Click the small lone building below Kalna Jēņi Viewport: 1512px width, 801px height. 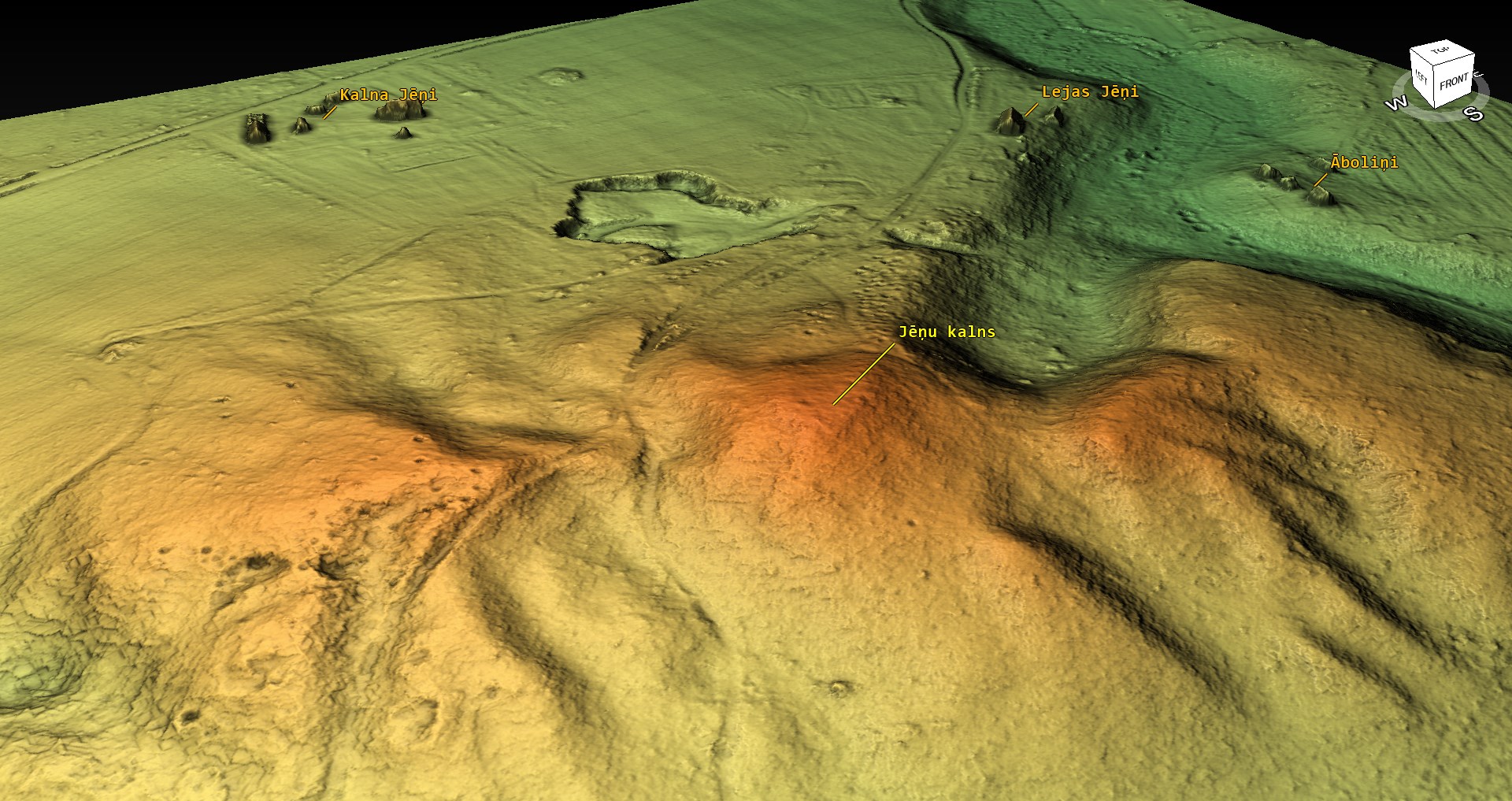click(x=403, y=132)
